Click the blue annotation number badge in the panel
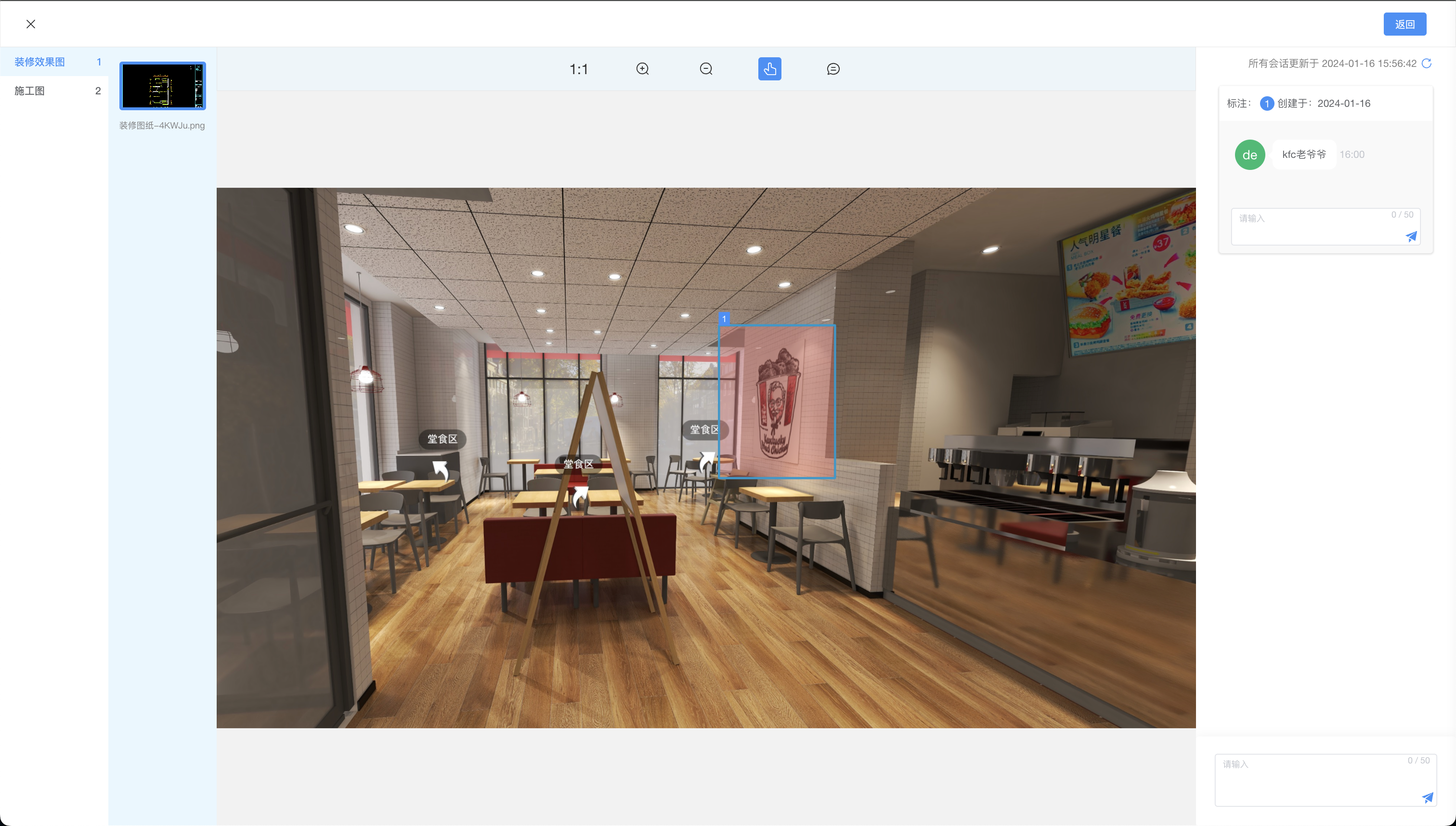The width and height of the screenshot is (1456, 826). coord(1266,104)
